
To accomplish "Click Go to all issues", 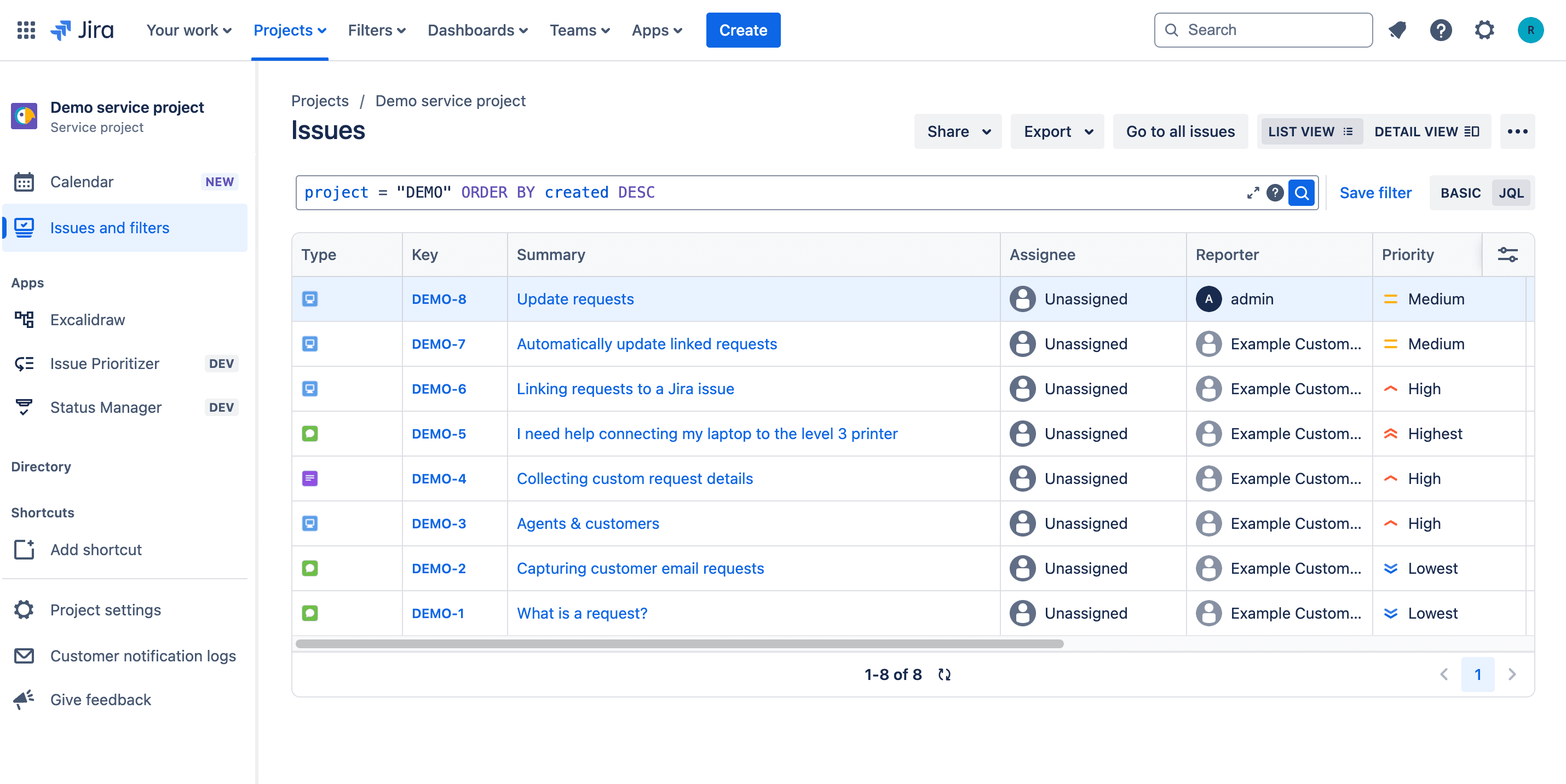I will (1180, 131).
